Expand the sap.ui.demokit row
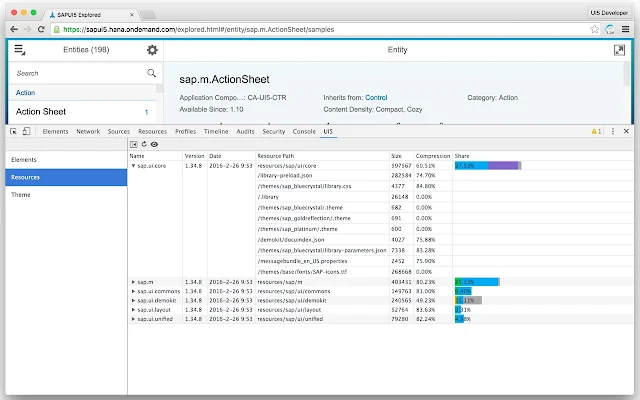640x400 pixels. pyautogui.click(x=133, y=300)
